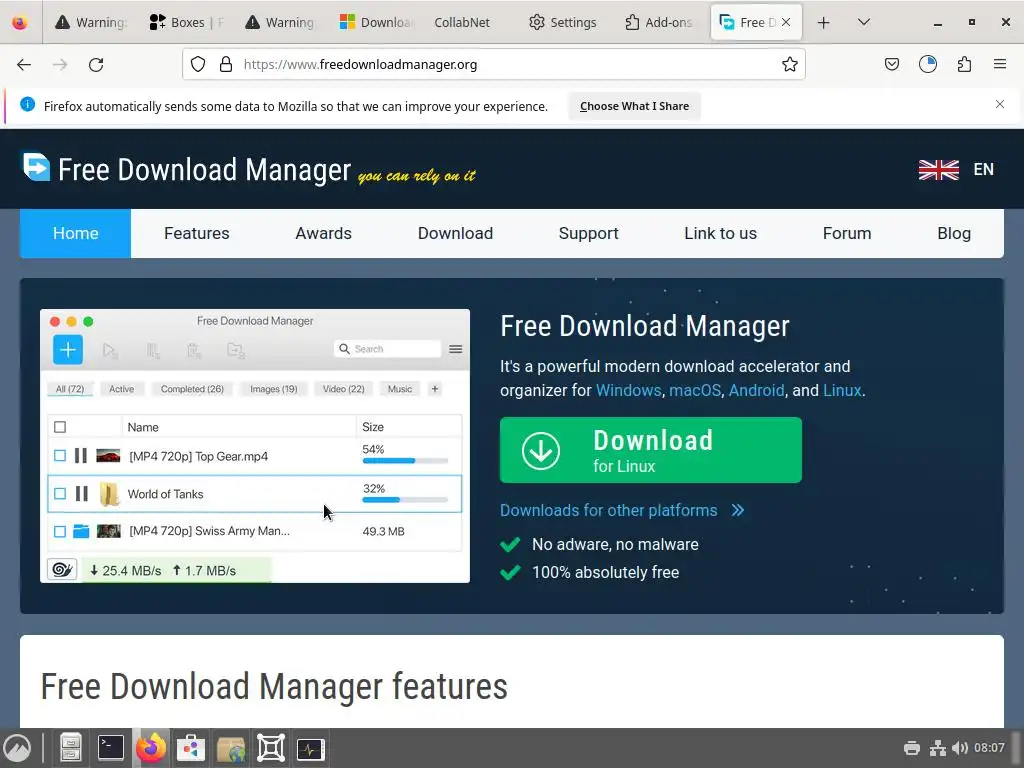Select the All (72) filter tab

pos(70,389)
